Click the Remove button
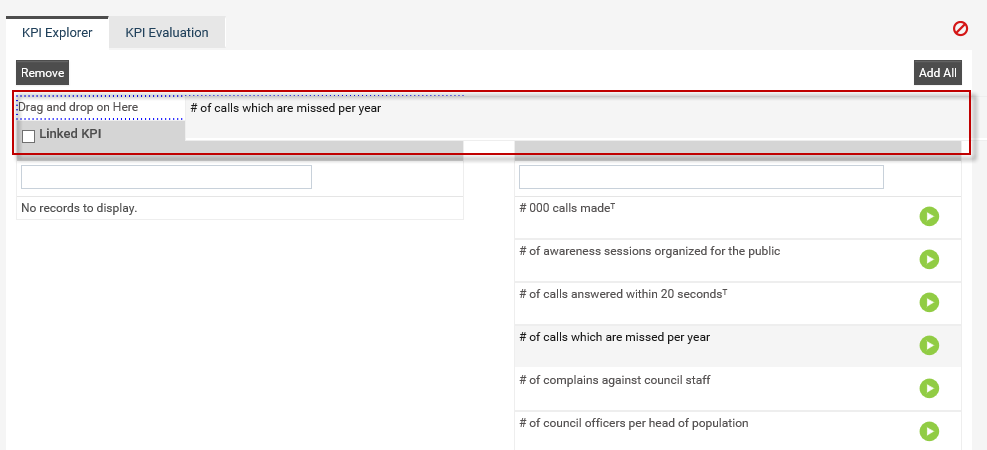The height and width of the screenshot is (450, 987). pyautogui.click(x=42, y=73)
